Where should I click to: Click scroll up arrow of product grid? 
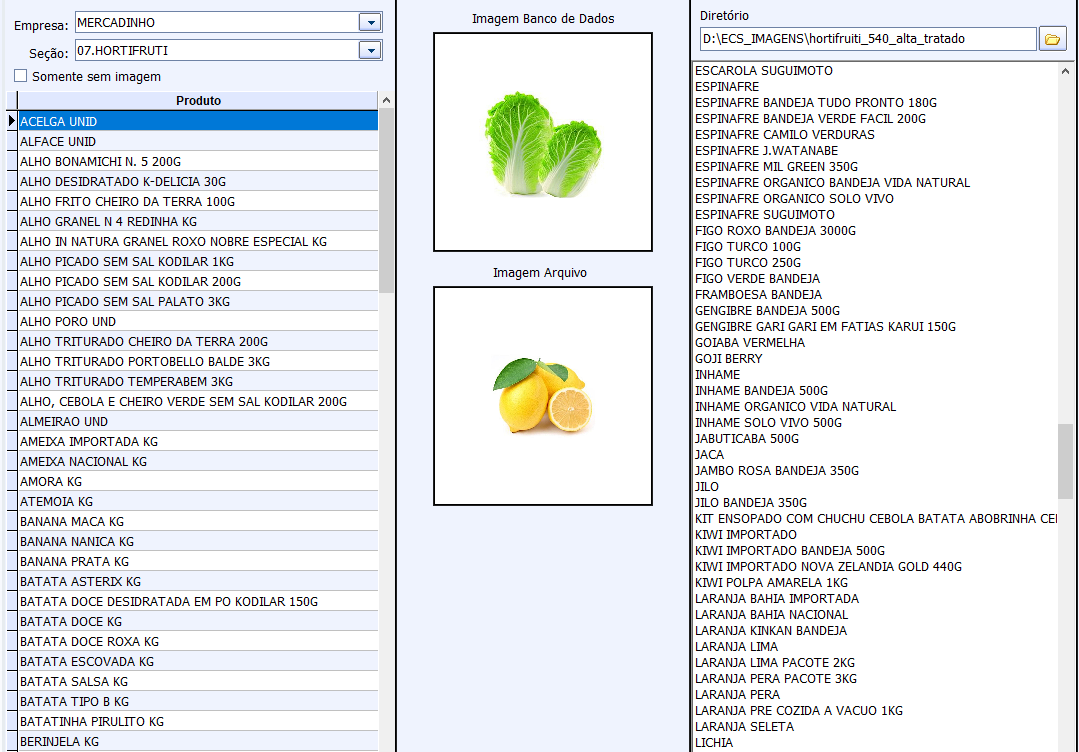point(386,100)
